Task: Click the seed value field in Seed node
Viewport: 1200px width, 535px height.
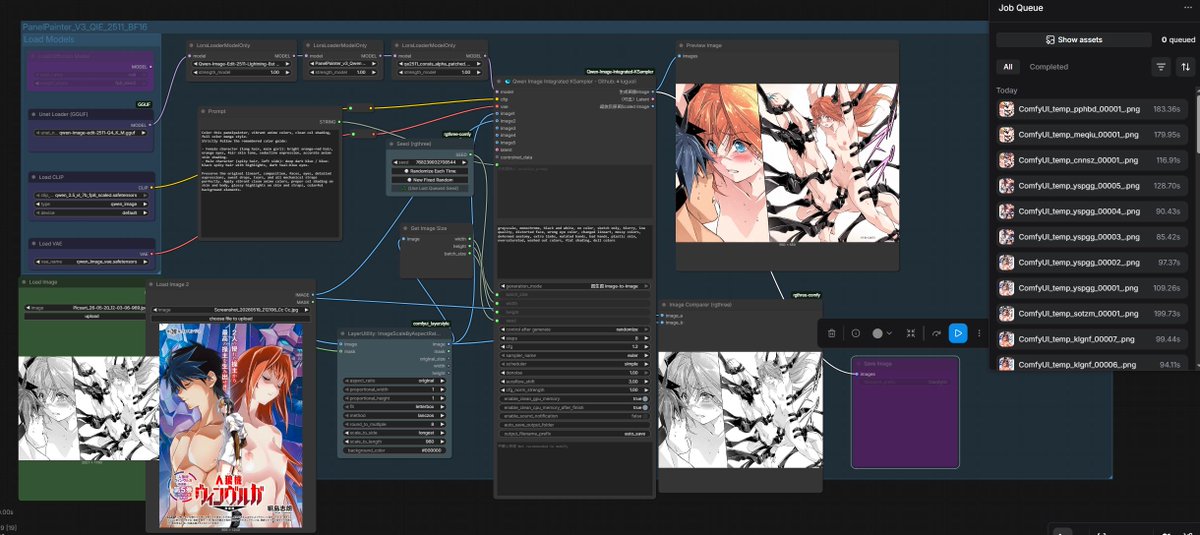Action: click(429, 161)
